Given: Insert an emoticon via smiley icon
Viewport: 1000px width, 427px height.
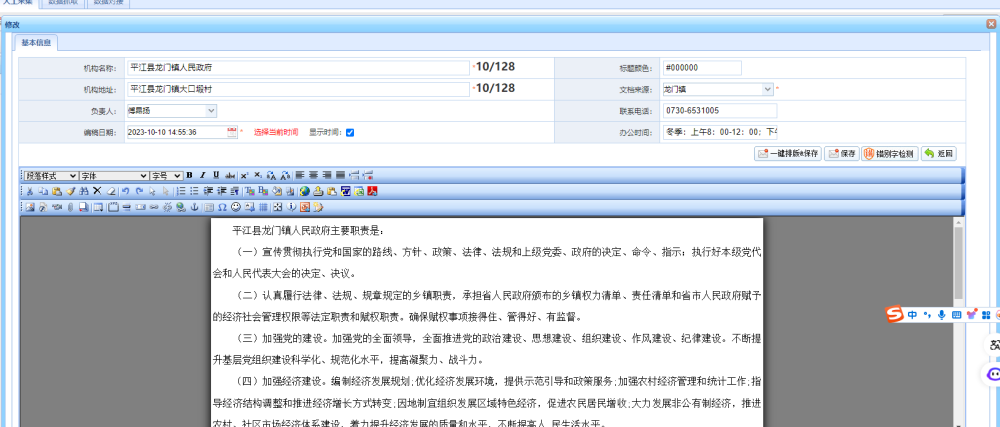Looking at the screenshot, I should [x=236, y=207].
